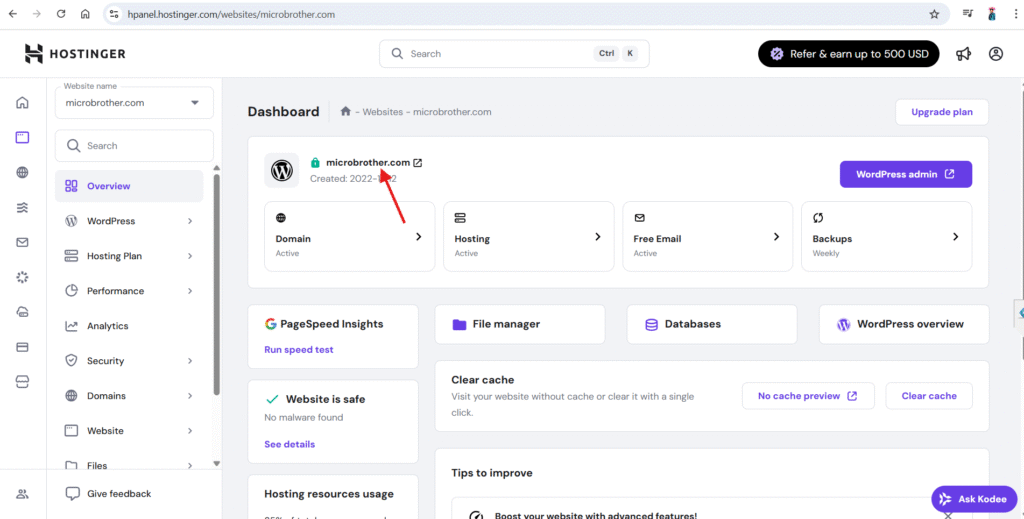The height and width of the screenshot is (519, 1024).
Task: Bookmark this page with the star icon
Action: tap(934, 15)
